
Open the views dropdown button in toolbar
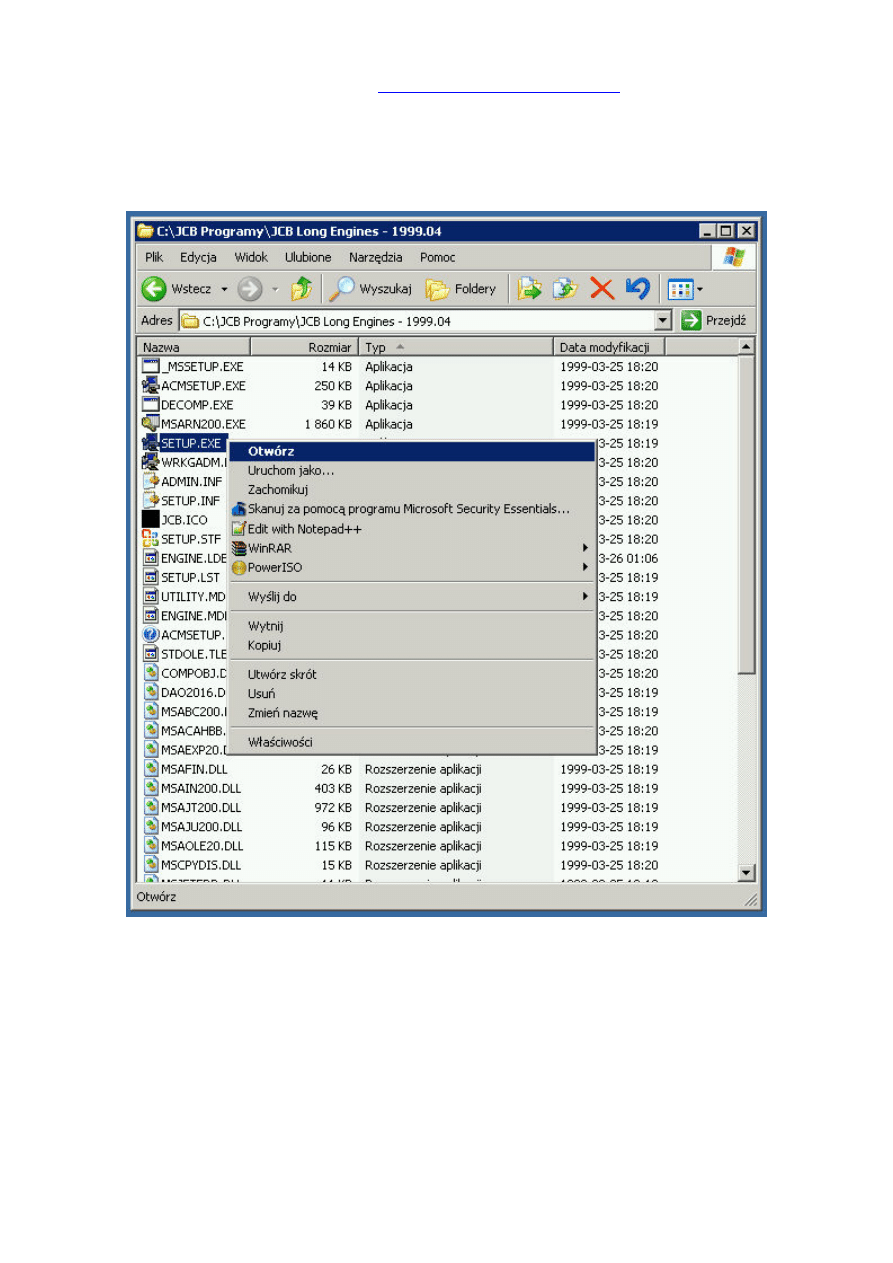click(685, 289)
